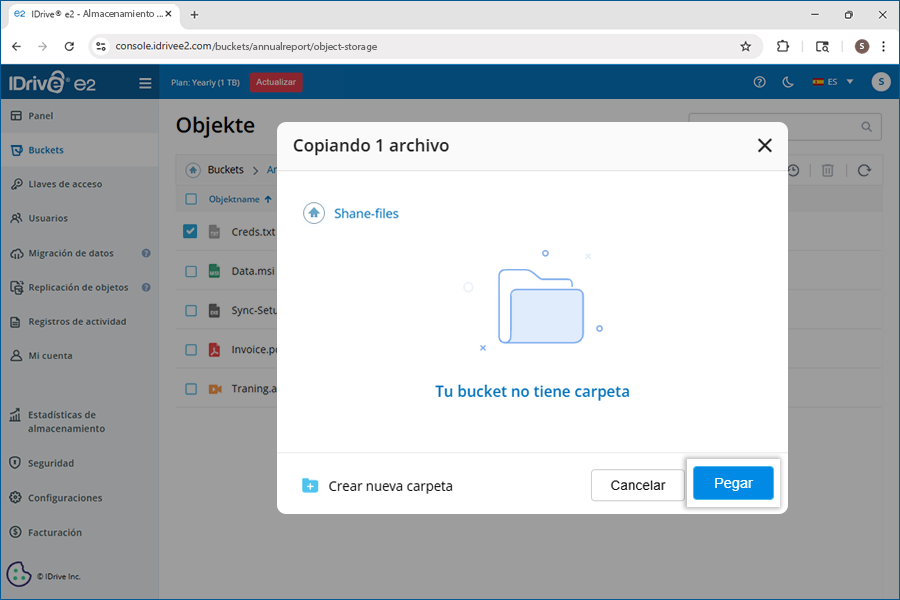Click the Replicación de objetos help icon
This screenshot has width=900, height=600.
[x=146, y=287]
